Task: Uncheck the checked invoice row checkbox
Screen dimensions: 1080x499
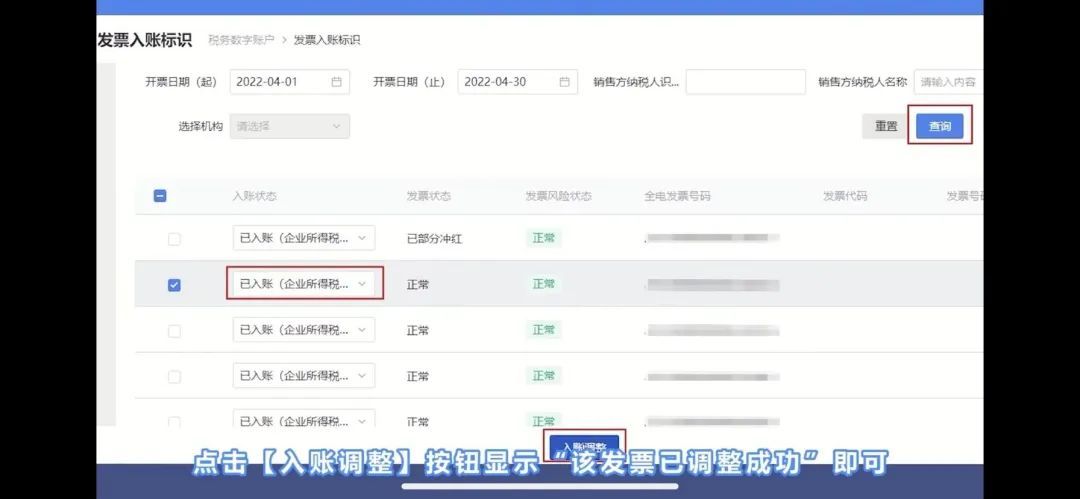Action: click(174, 285)
